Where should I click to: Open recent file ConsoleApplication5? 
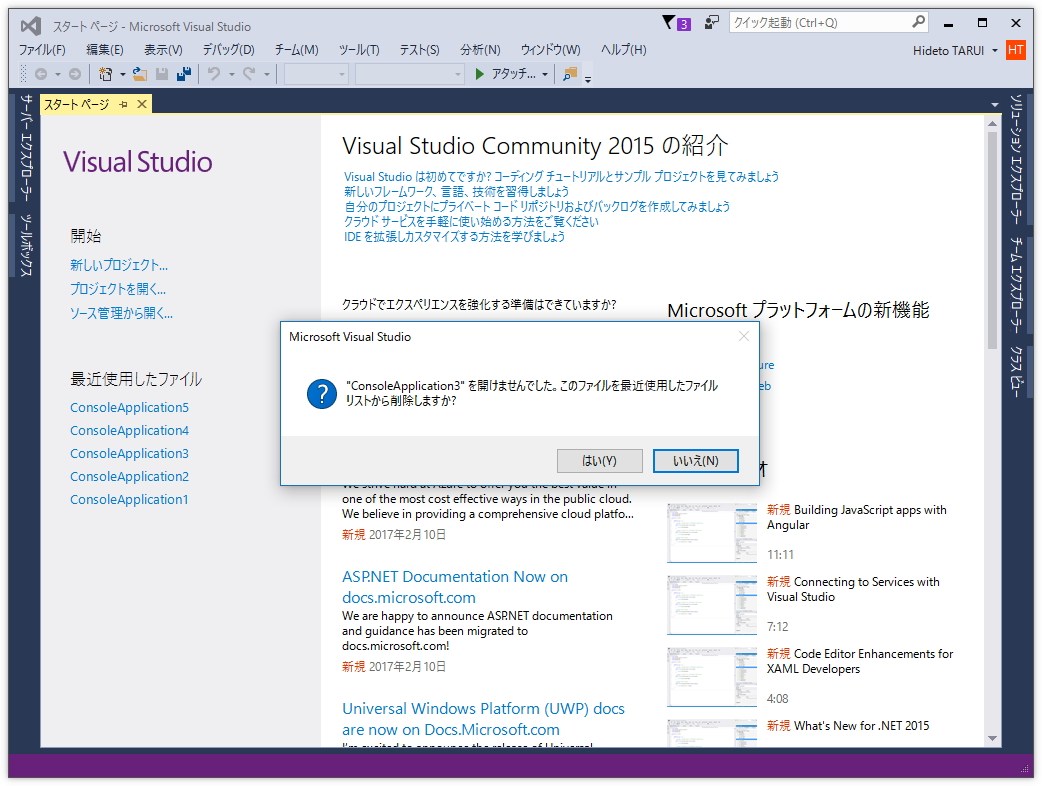click(130, 407)
